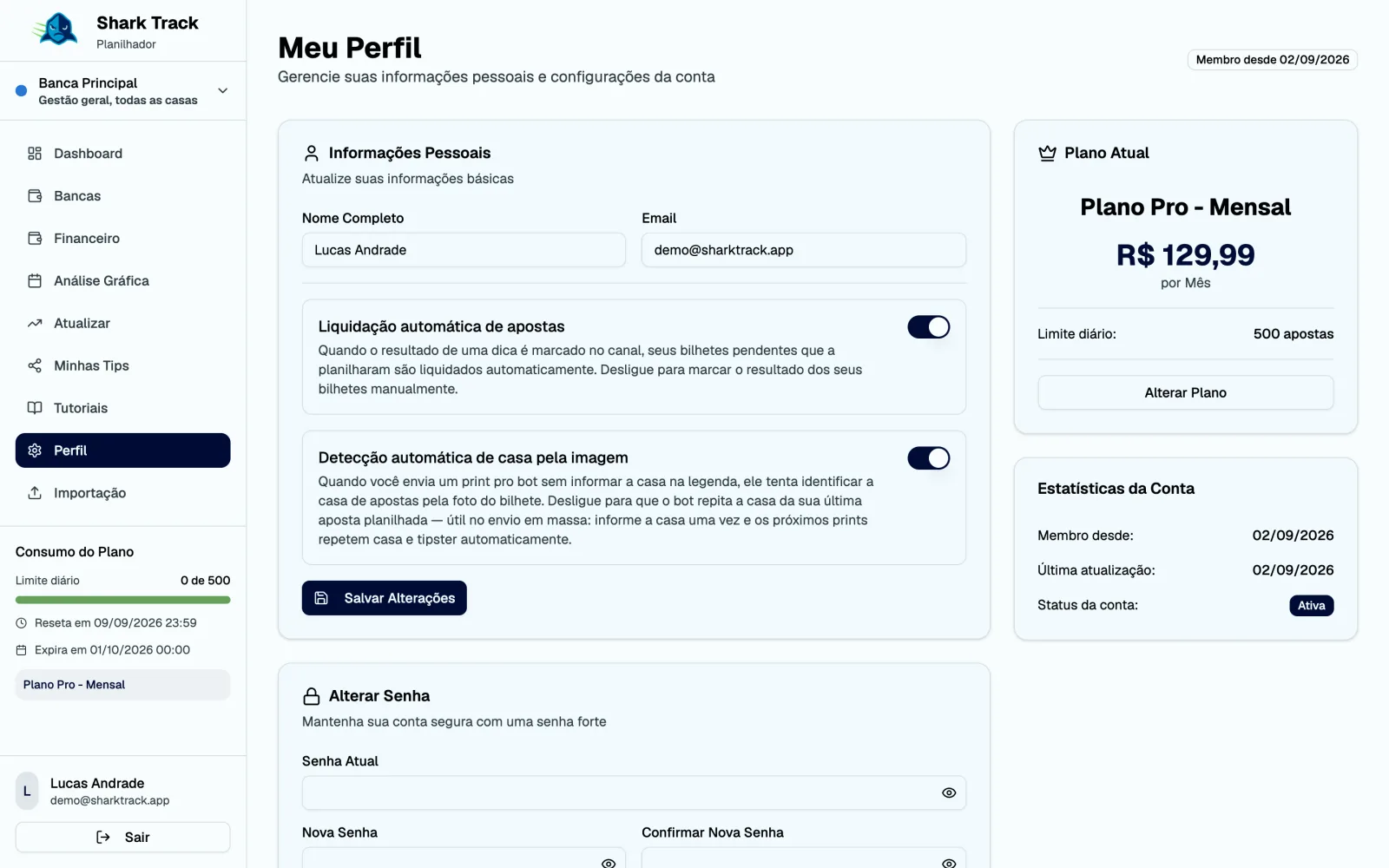
Task: Toggle Detecção automática de casa pela imagem
Action: 929,458
